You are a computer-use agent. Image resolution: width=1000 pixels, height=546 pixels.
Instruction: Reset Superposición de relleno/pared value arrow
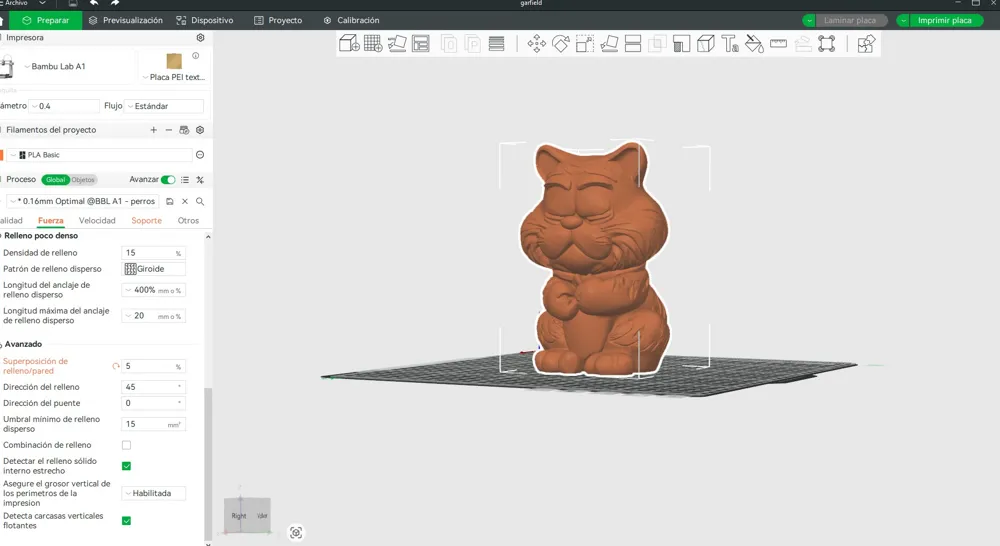click(x=115, y=367)
